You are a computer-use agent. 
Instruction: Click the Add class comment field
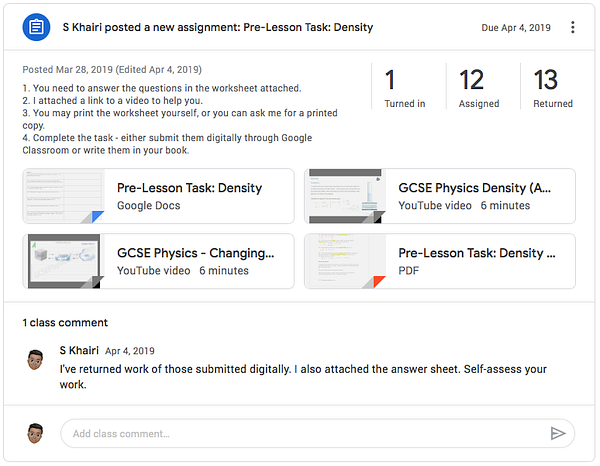coord(317,433)
